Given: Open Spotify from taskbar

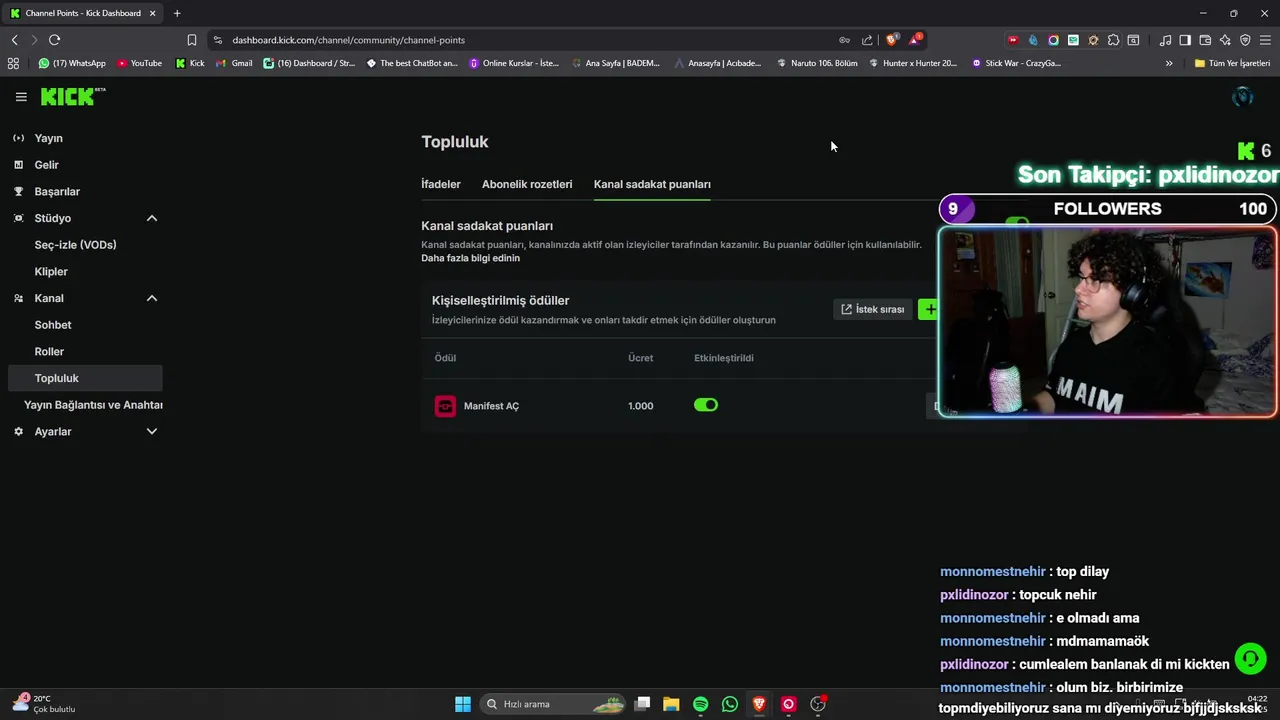Looking at the screenshot, I should 700,704.
